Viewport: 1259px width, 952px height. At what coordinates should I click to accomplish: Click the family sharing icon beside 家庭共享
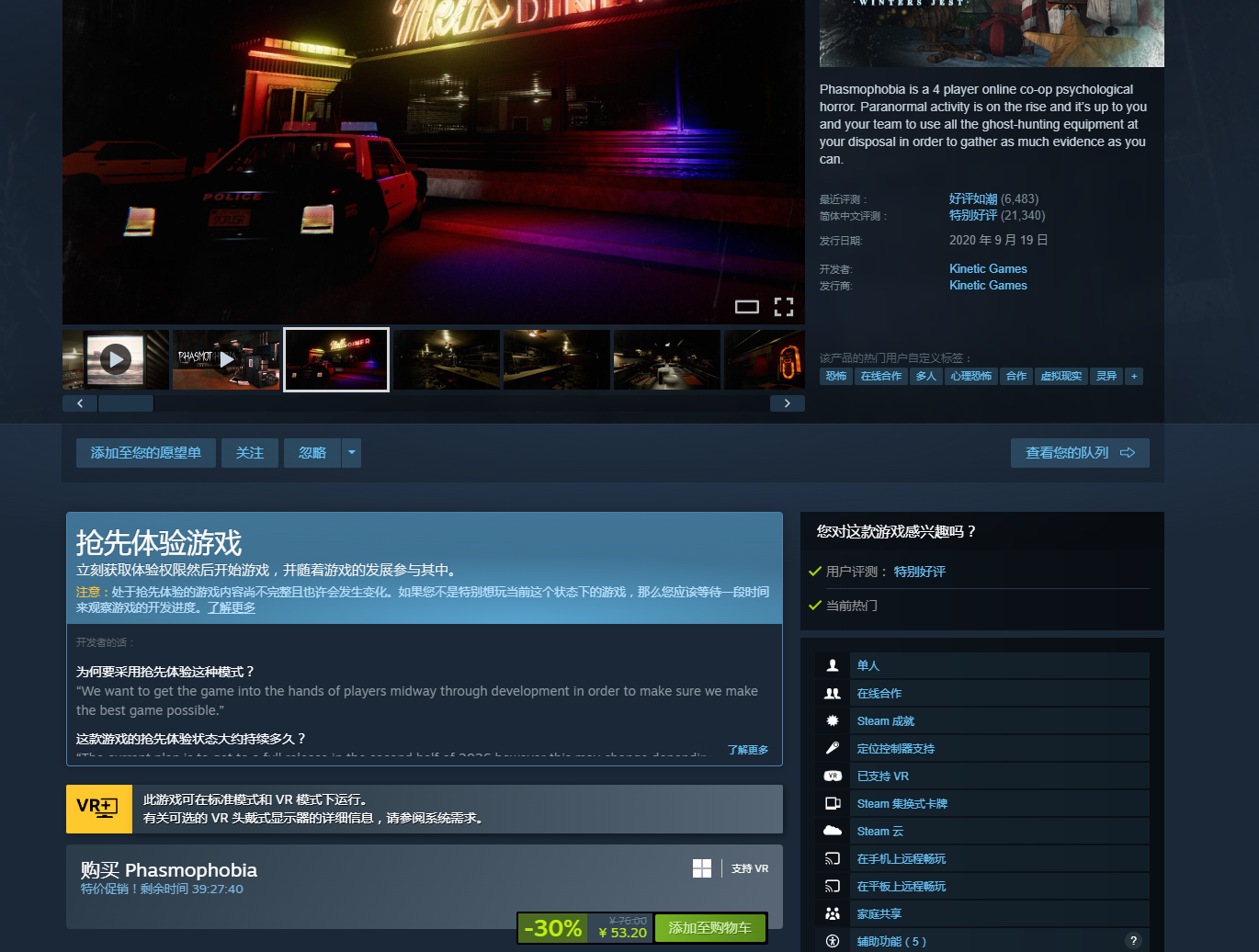833,913
